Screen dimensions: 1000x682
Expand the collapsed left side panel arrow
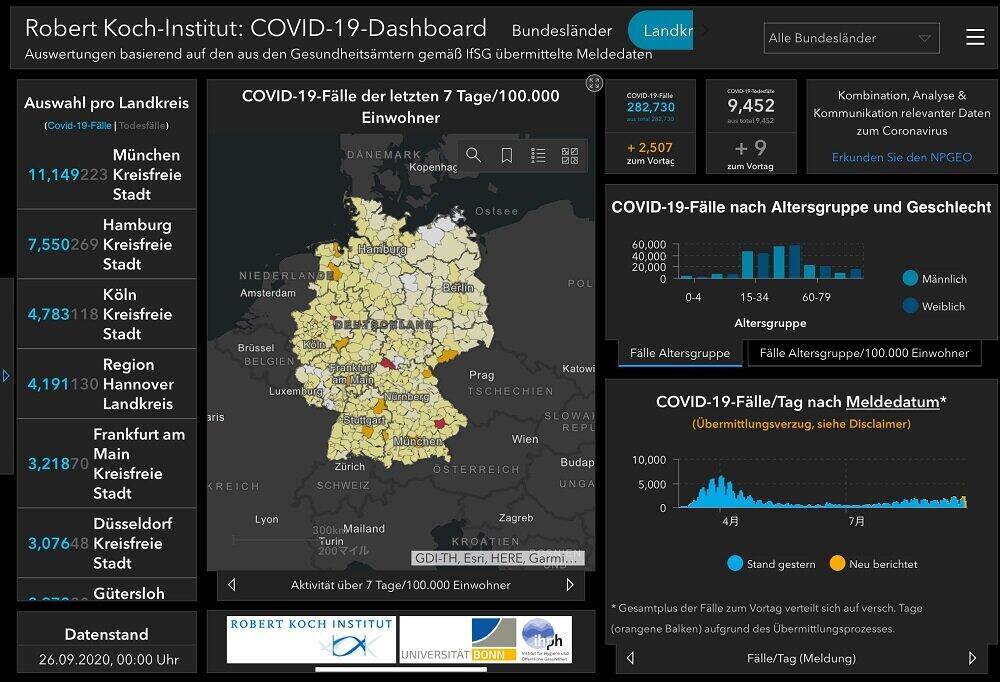coord(6,376)
